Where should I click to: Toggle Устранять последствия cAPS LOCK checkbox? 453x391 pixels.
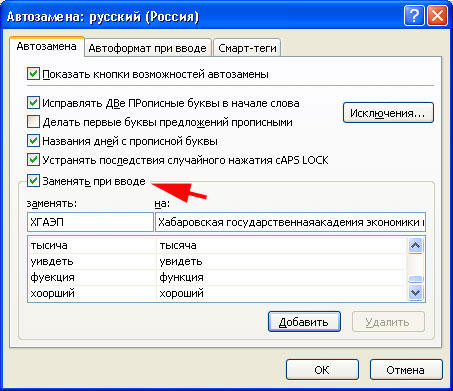pyautogui.click(x=33, y=160)
